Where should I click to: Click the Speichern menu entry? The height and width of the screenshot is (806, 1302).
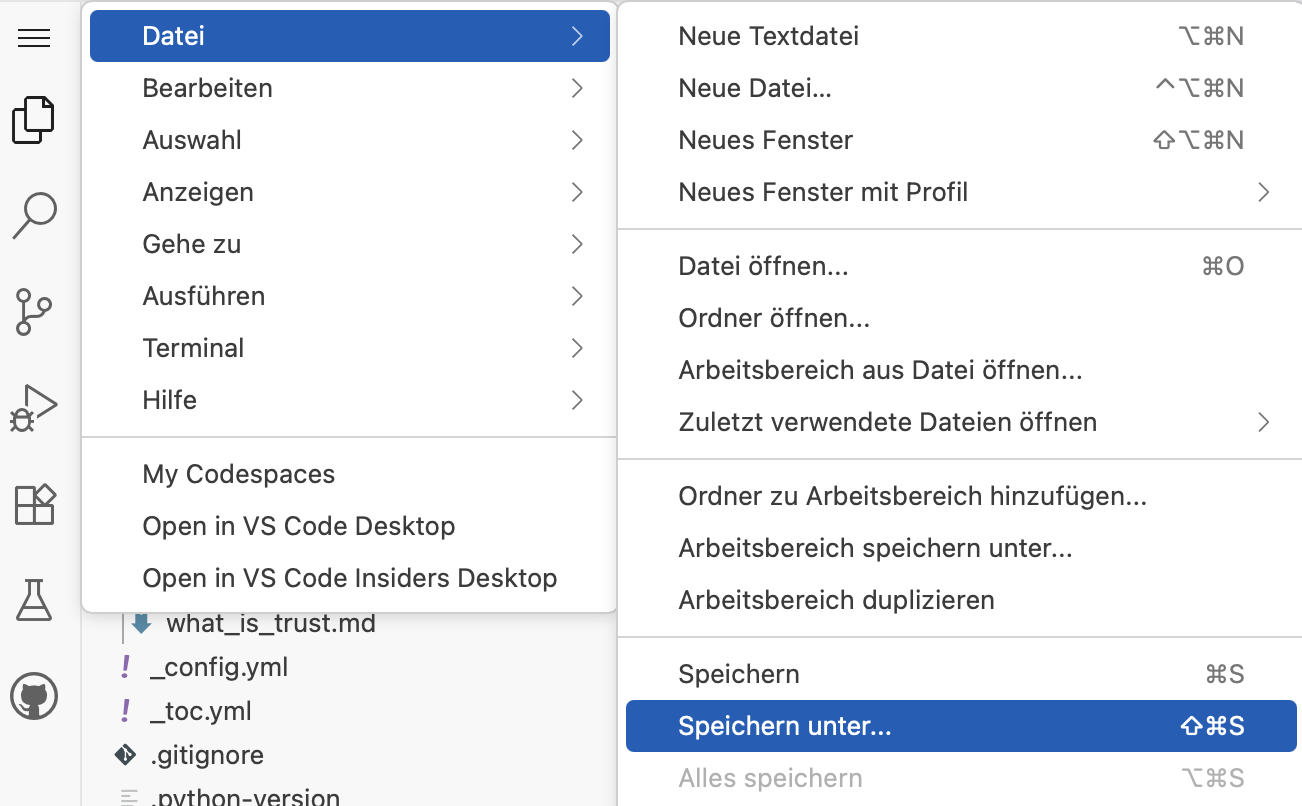[x=962, y=674]
